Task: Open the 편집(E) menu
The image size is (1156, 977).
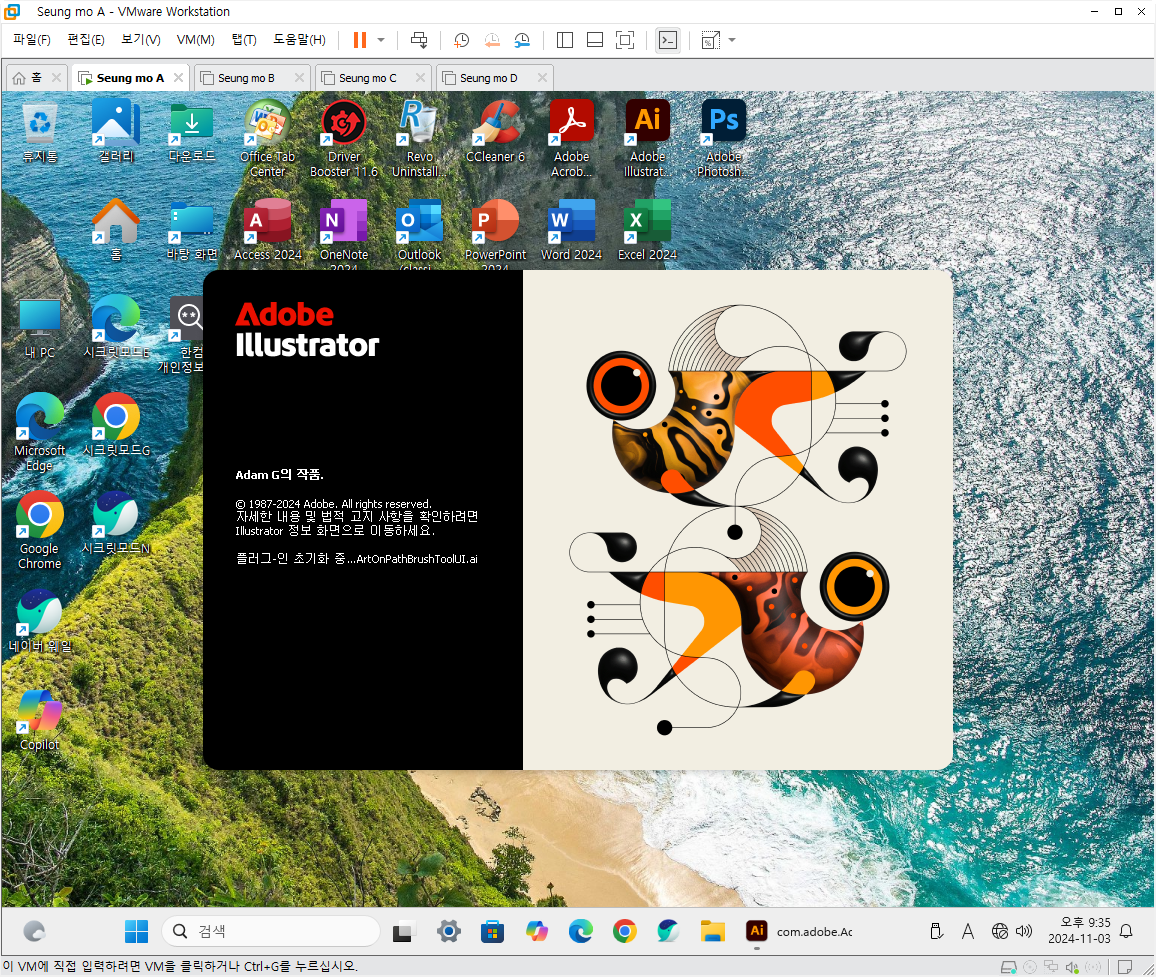Action: 86,40
